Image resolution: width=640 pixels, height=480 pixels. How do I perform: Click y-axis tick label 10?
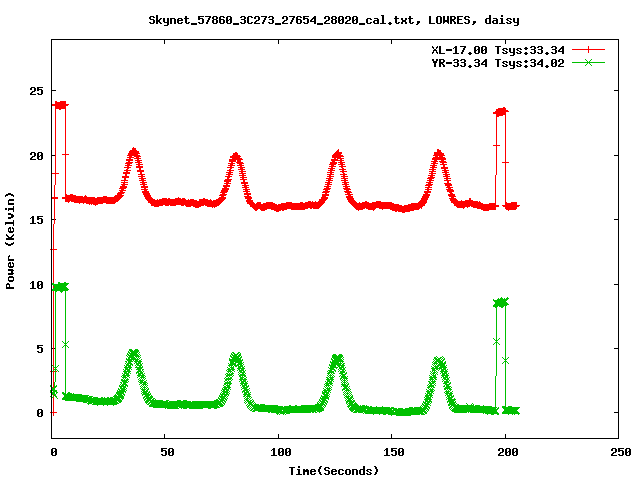point(36,285)
